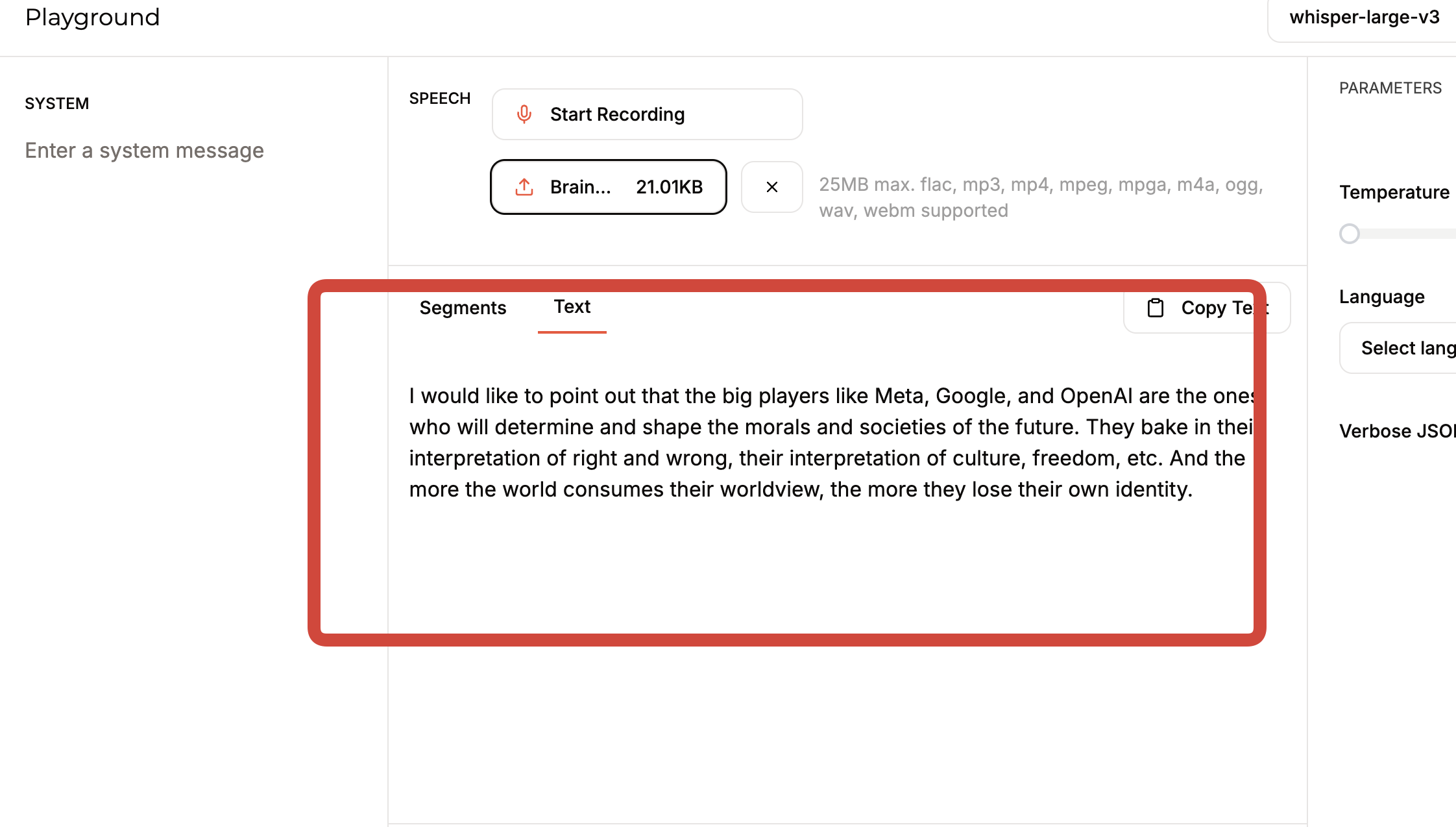Click the clipboard icon in Copy Text

1156,308
